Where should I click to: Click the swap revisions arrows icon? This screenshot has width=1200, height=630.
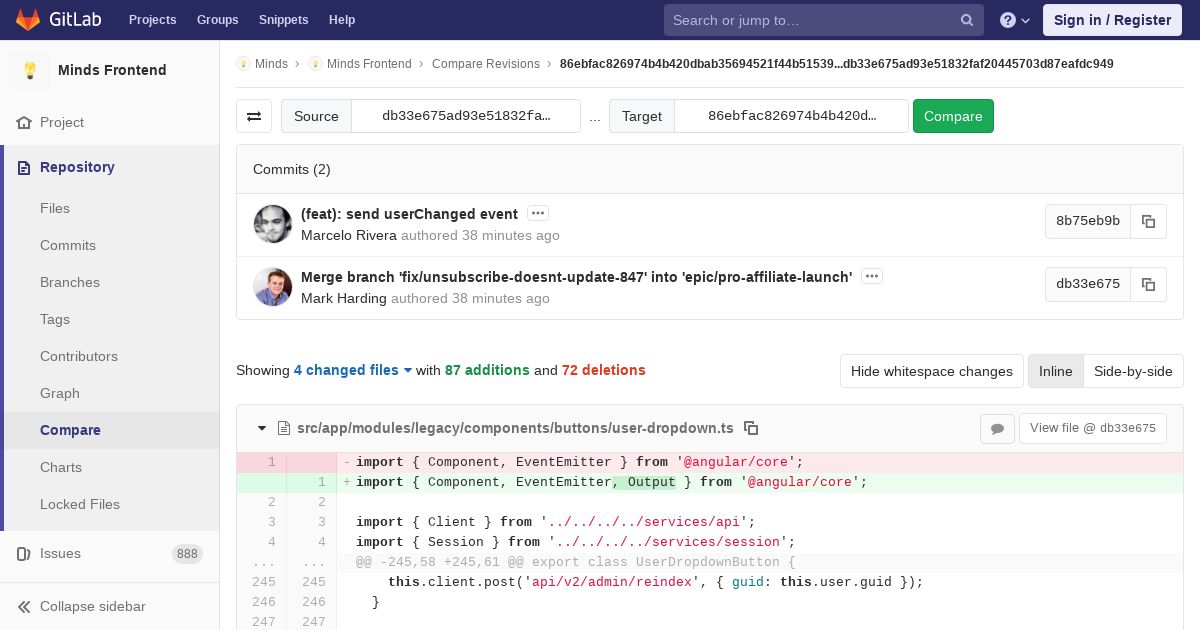[x=254, y=116]
